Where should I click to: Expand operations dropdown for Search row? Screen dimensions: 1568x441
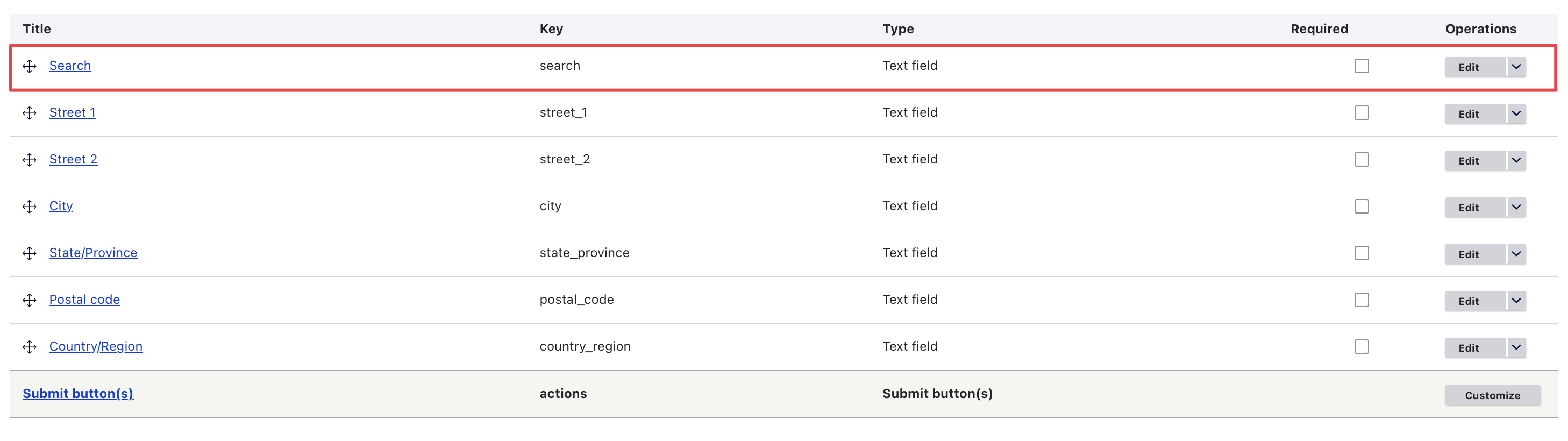tap(1516, 66)
